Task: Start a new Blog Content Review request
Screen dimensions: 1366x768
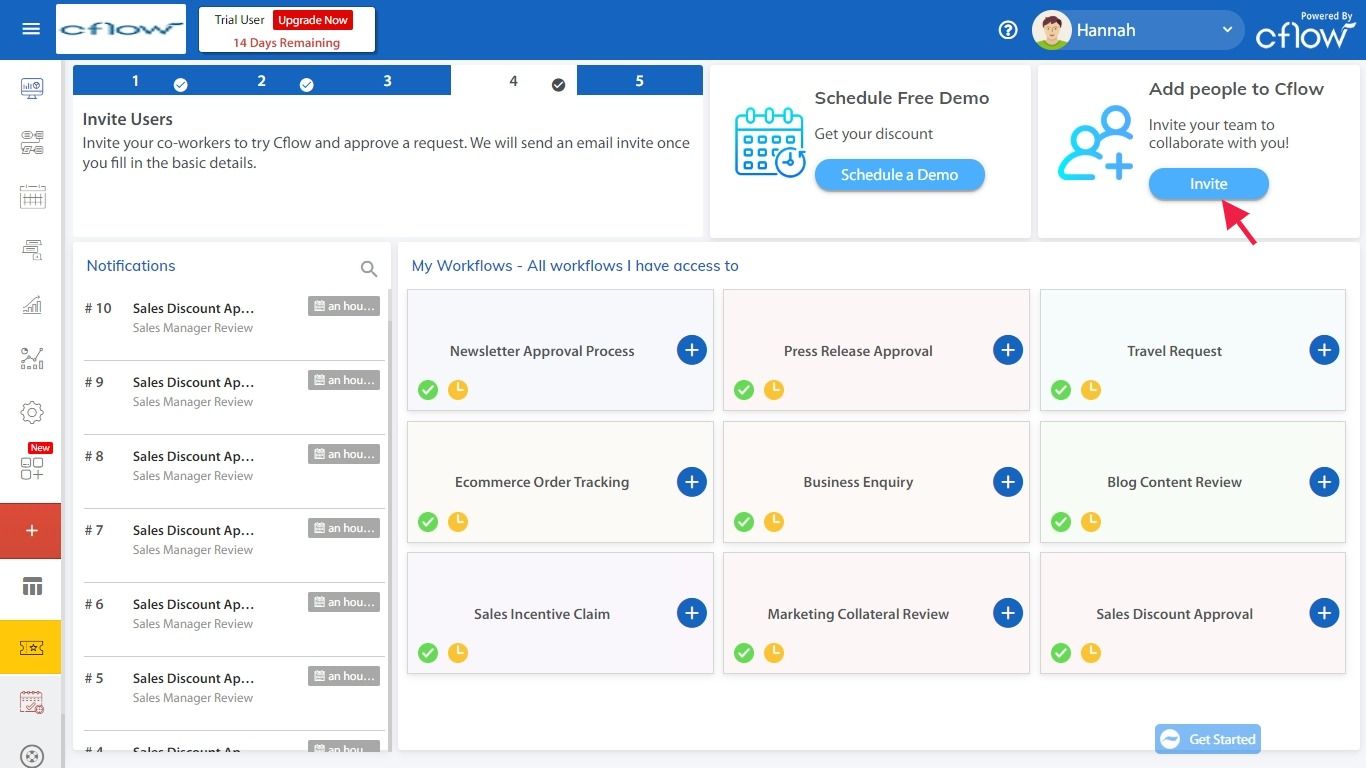Action: pos(1324,482)
